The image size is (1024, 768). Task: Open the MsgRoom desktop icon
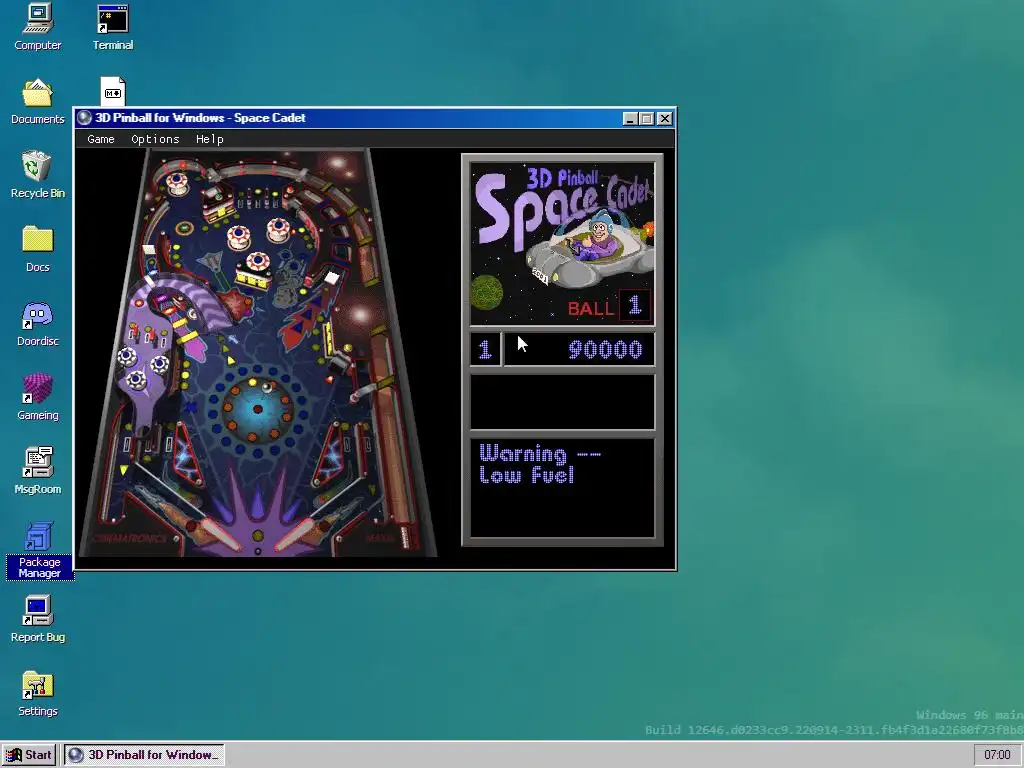tap(38, 470)
